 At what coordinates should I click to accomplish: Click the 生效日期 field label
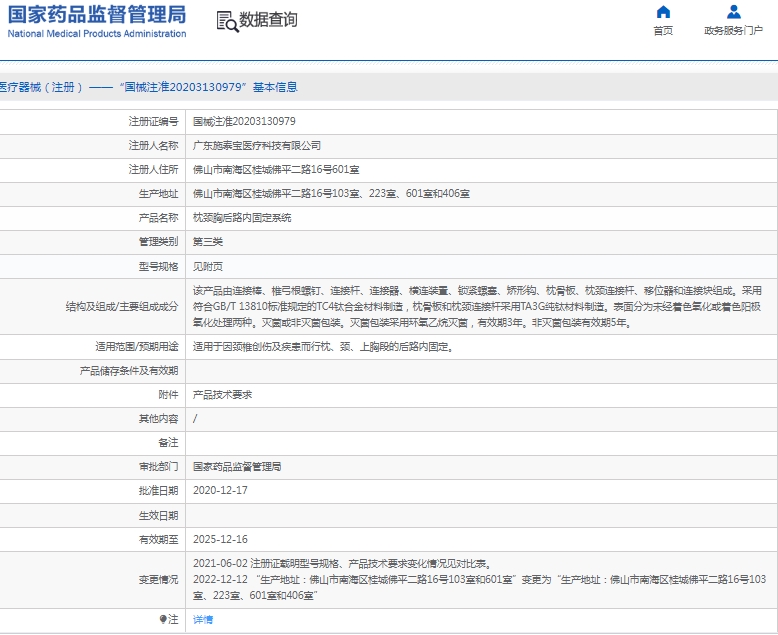tap(158, 516)
